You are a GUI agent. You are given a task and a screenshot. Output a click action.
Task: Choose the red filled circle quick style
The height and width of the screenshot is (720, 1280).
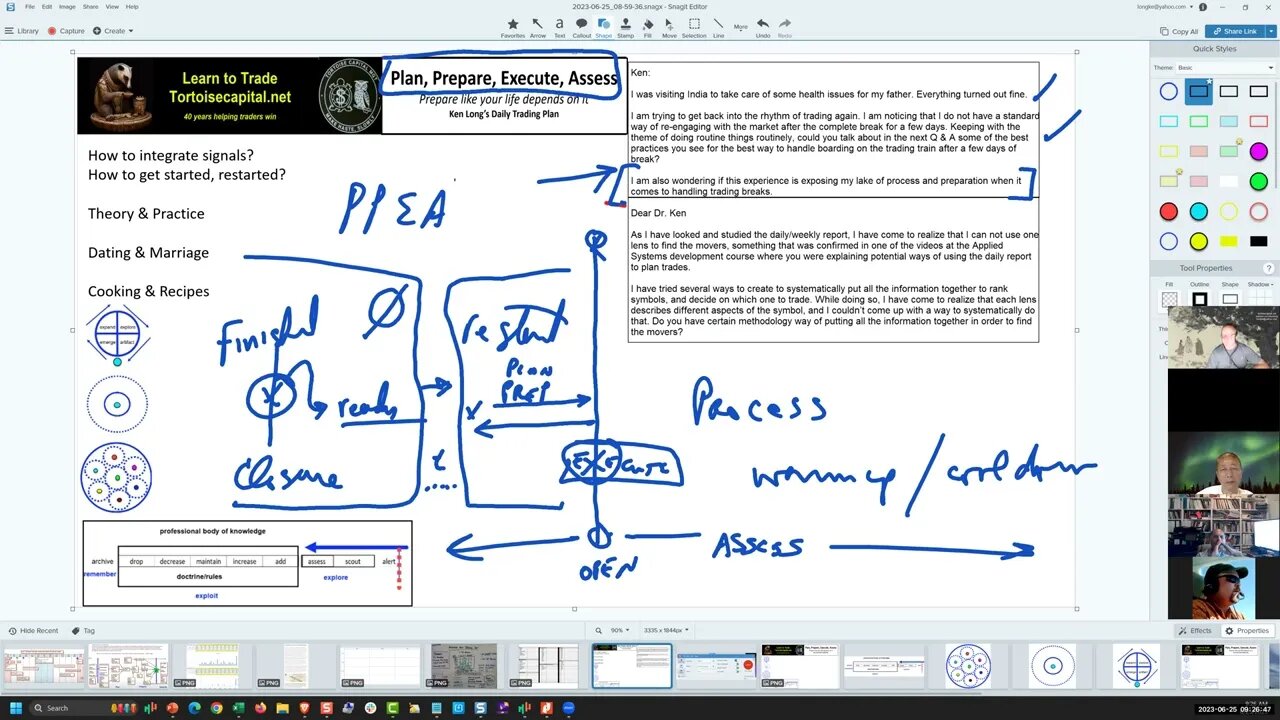(x=1168, y=212)
